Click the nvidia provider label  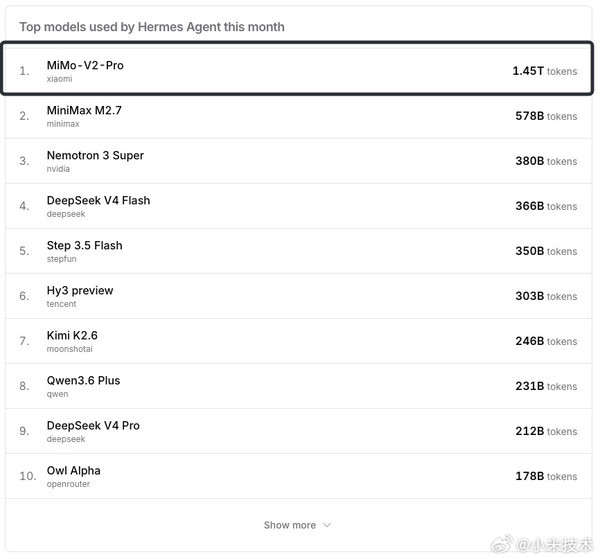58,169
